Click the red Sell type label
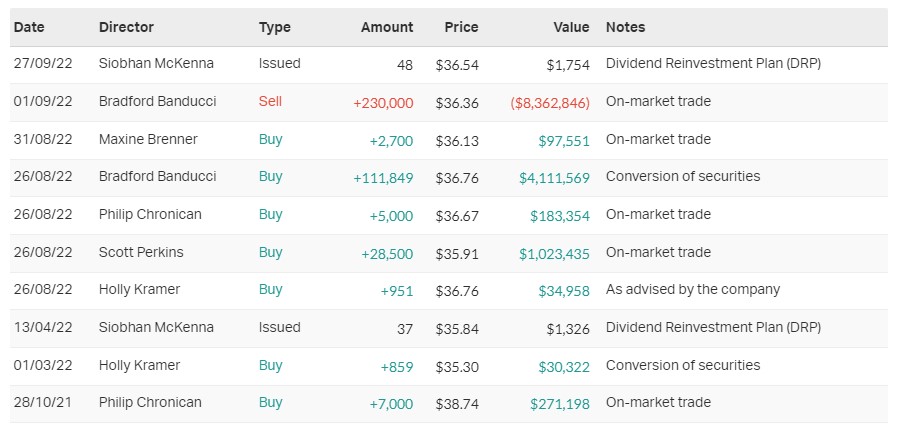 270,102
